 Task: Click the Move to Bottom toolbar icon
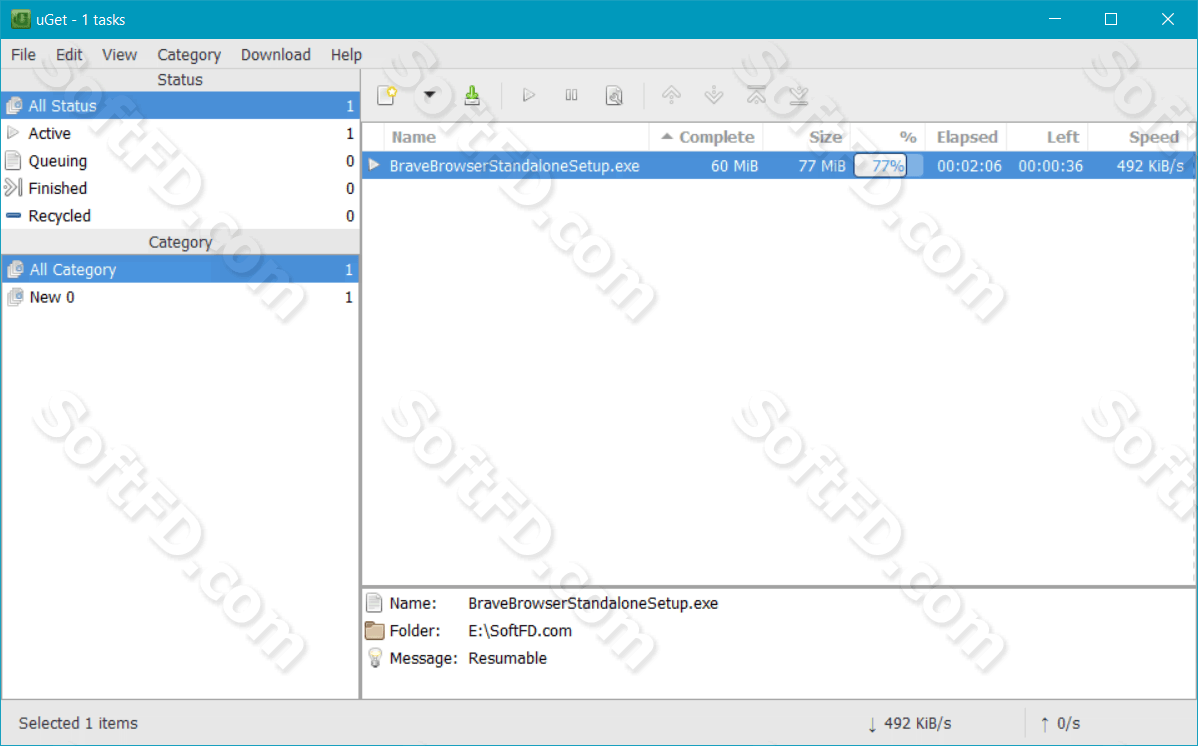(798, 95)
